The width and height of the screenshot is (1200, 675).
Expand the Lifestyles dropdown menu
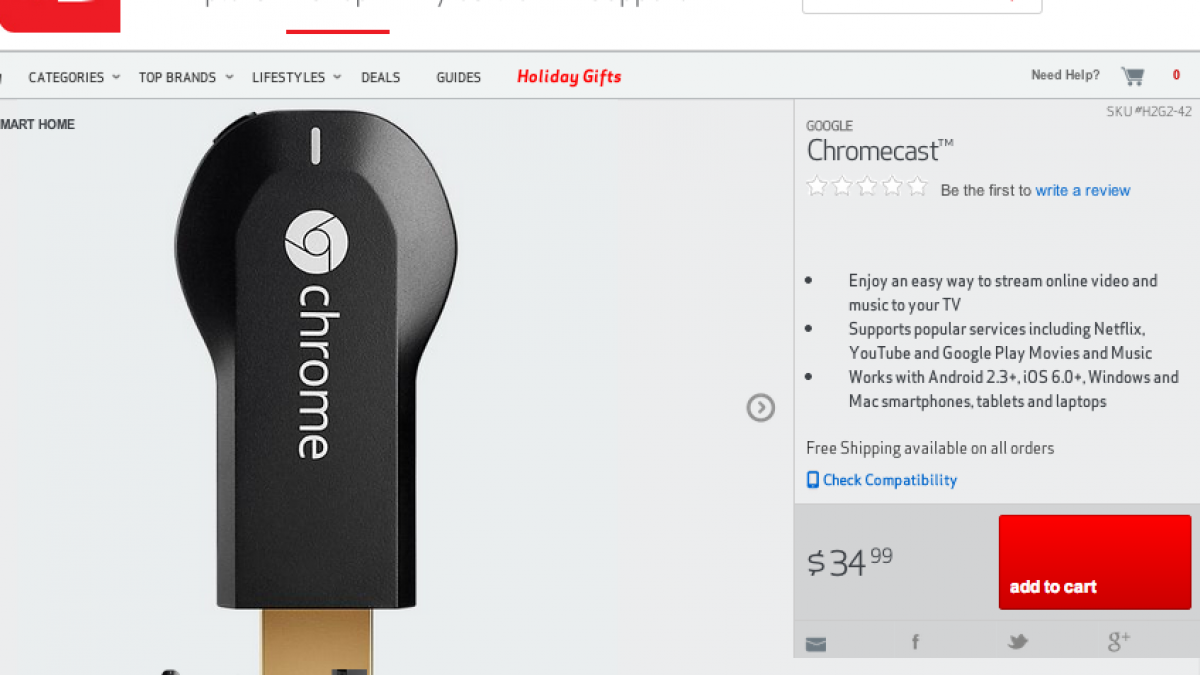tap(296, 77)
